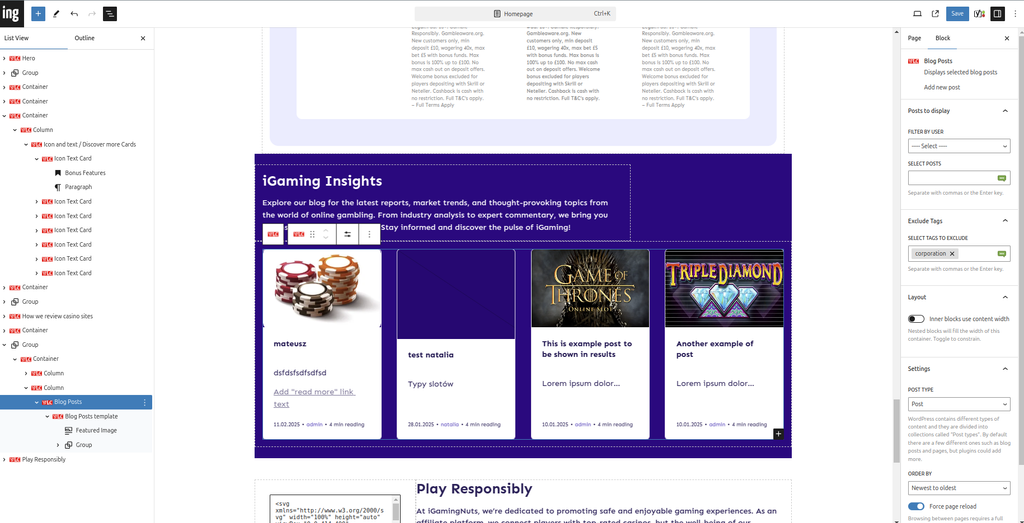This screenshot has width=1024, height=523.
Task: Toggle the Settings sidebar icon
Action: click(997, 14)
